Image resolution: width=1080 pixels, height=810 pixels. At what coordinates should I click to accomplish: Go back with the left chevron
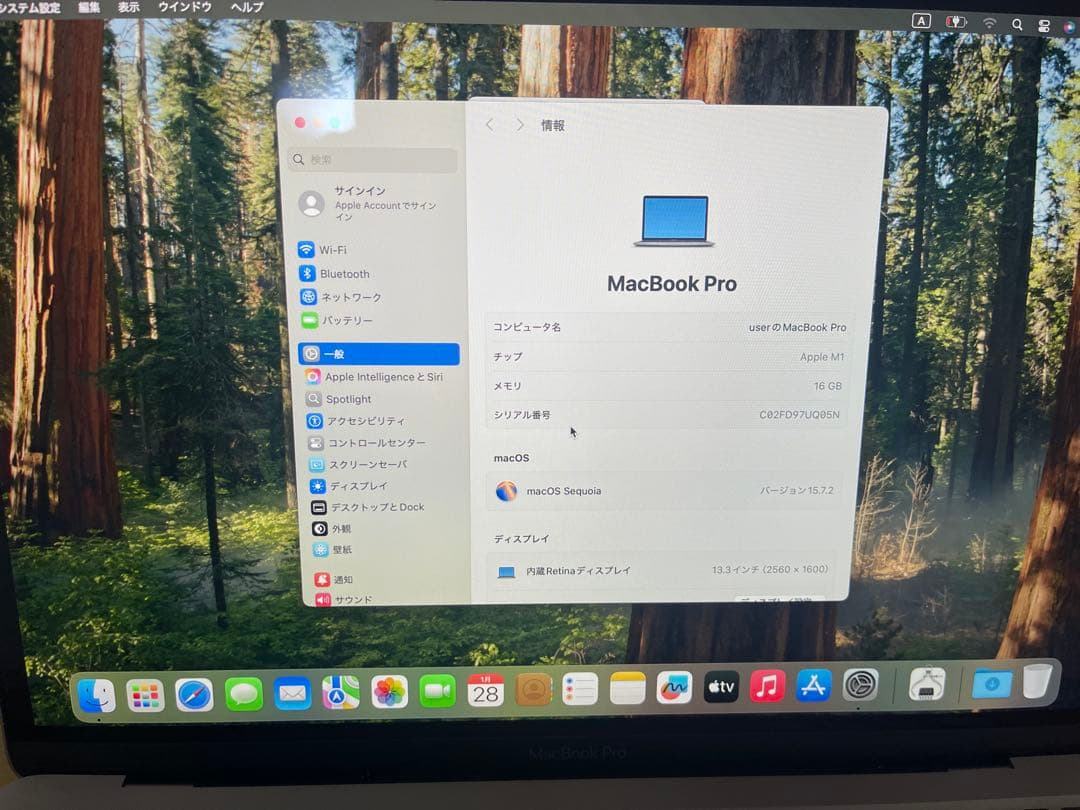pyautogui.click(x=490, y=125)
